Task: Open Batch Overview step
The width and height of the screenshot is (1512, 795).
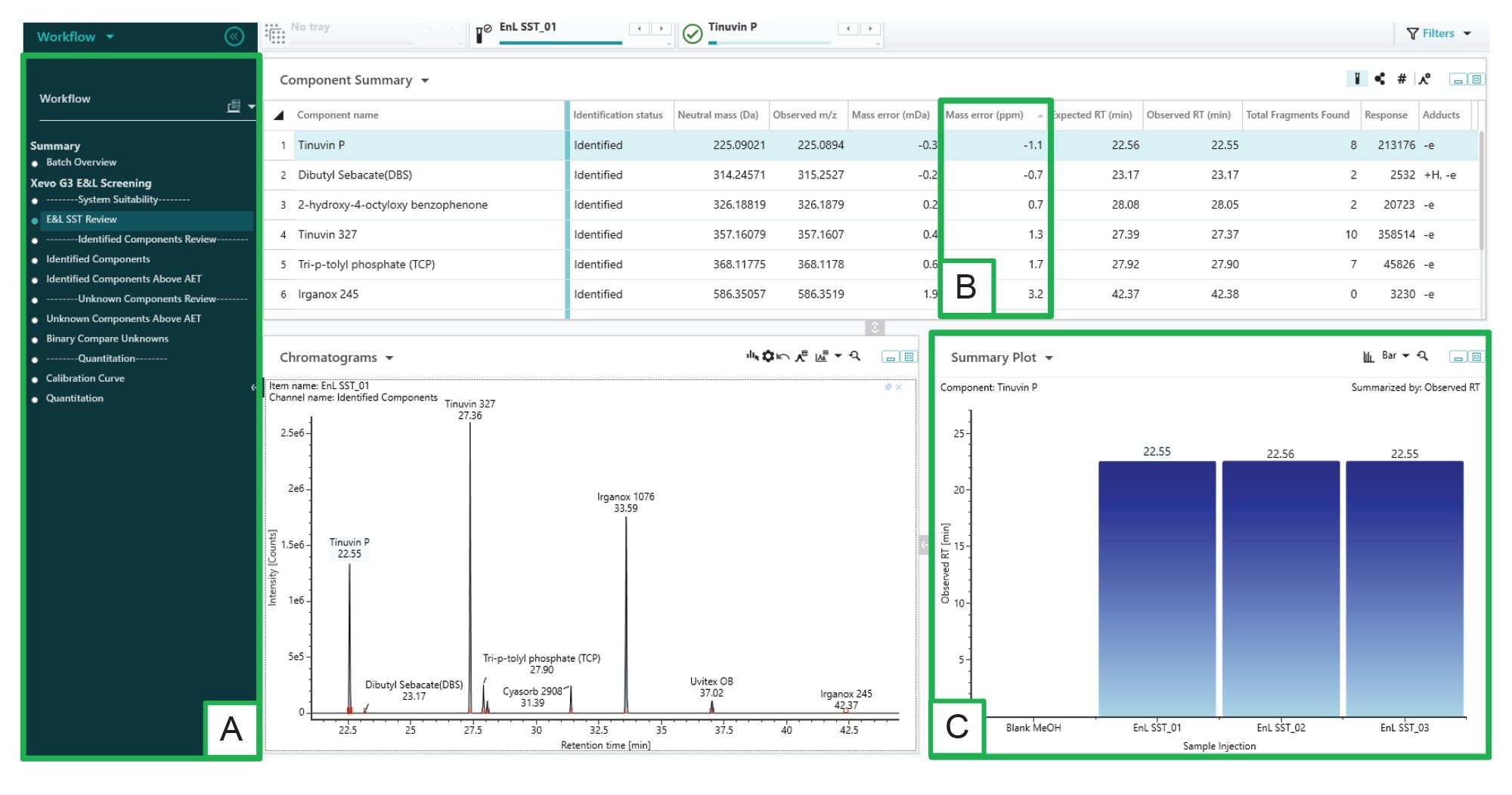Action: click(81, 162)
